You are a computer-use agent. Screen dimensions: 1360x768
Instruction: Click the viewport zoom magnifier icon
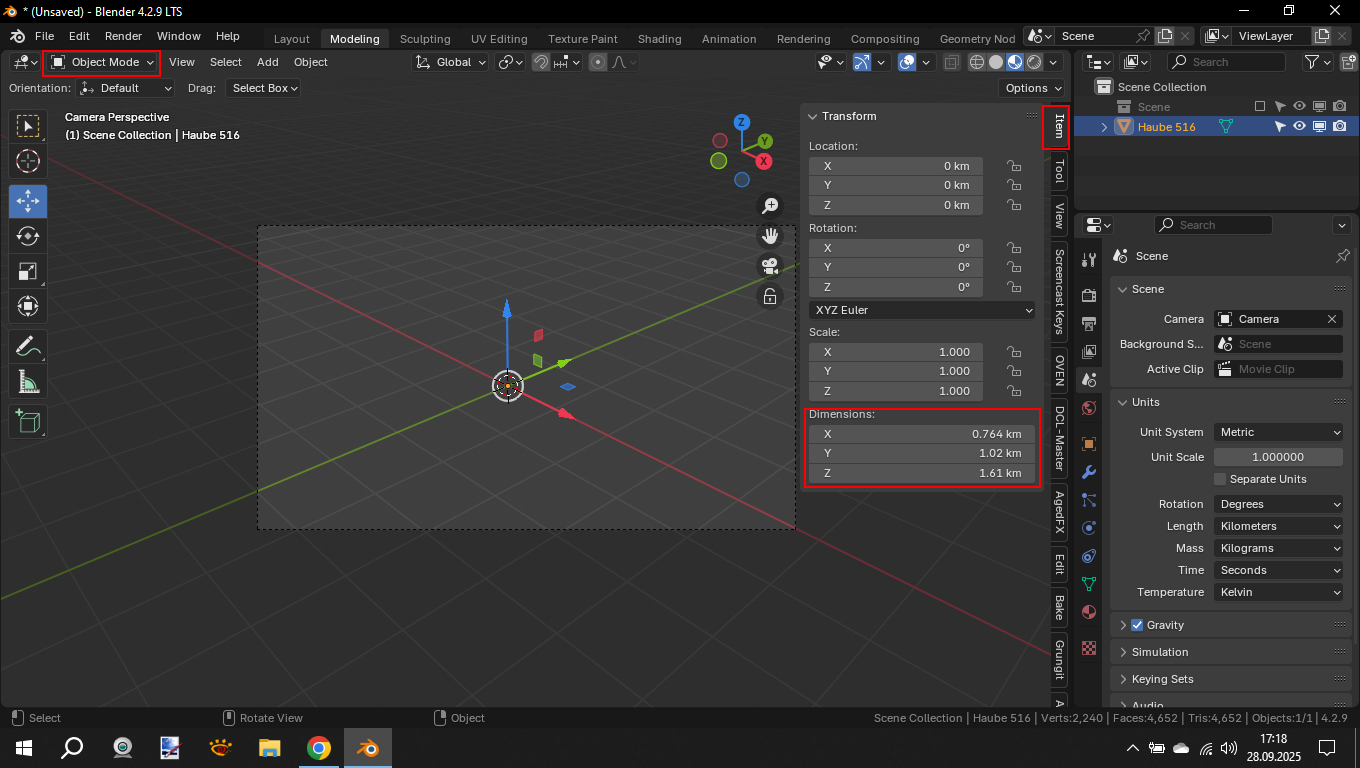pyautogui.click(x=770, y=206)
